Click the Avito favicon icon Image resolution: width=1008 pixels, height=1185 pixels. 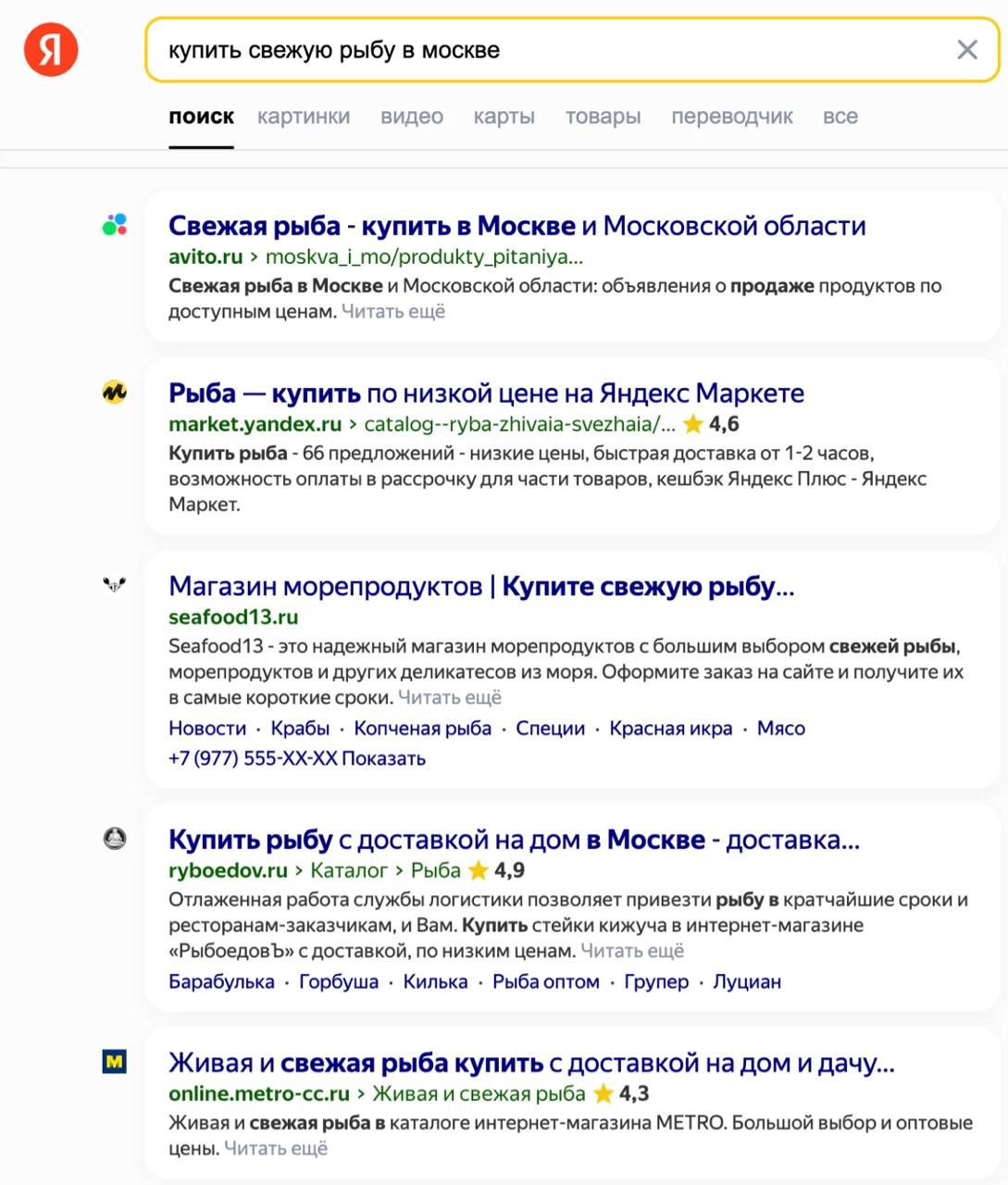click(115, 225)
